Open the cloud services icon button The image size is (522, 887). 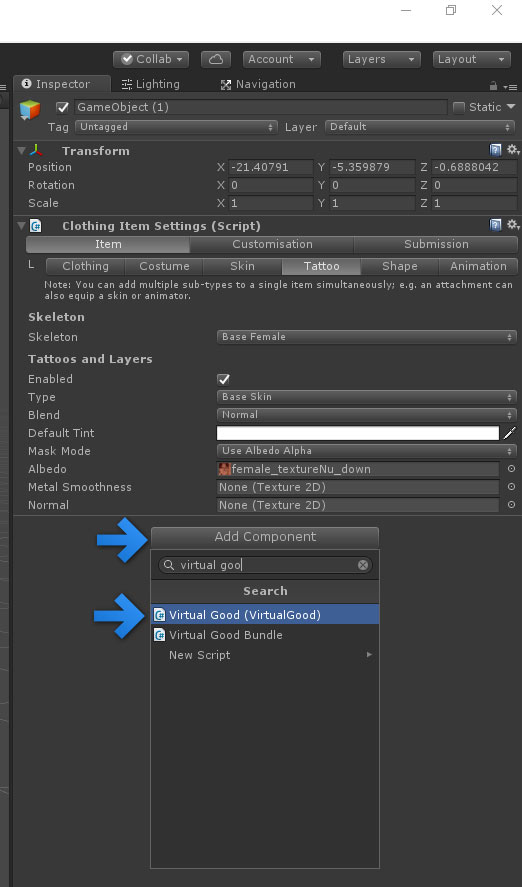[215, 59]
